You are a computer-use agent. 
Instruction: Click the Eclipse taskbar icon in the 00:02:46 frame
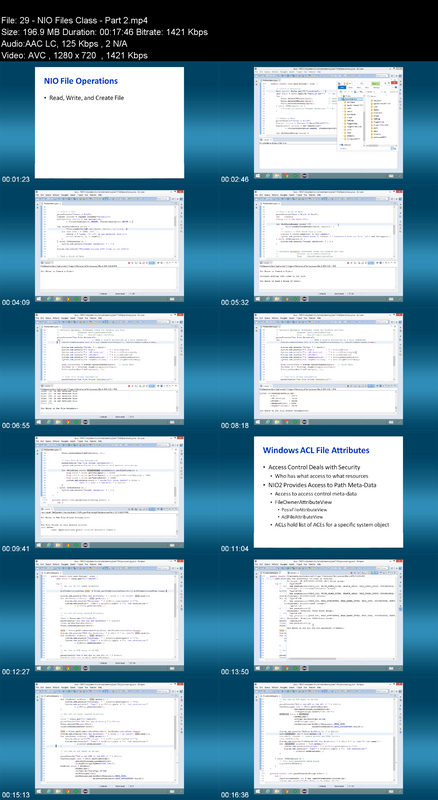click(x=304, y=176)
